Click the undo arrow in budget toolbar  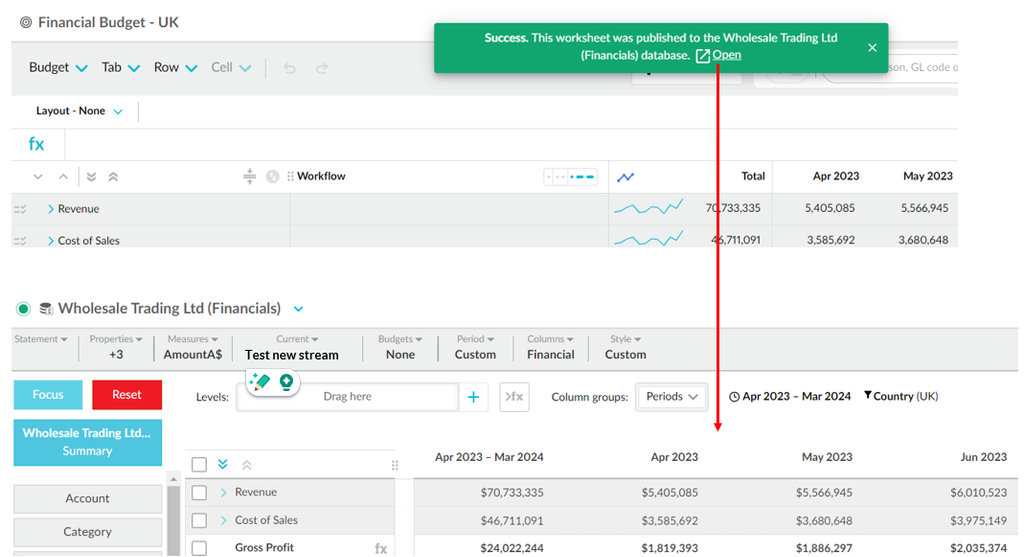click(290, 68)
